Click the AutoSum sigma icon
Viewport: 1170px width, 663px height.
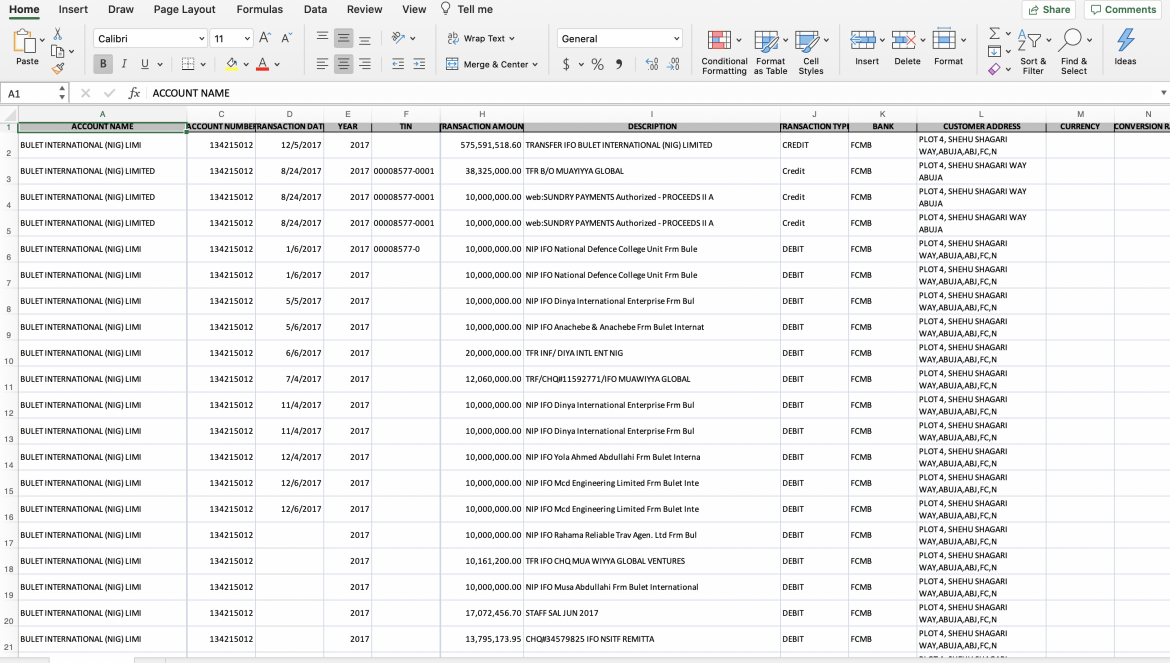click(x=994, y=34)
